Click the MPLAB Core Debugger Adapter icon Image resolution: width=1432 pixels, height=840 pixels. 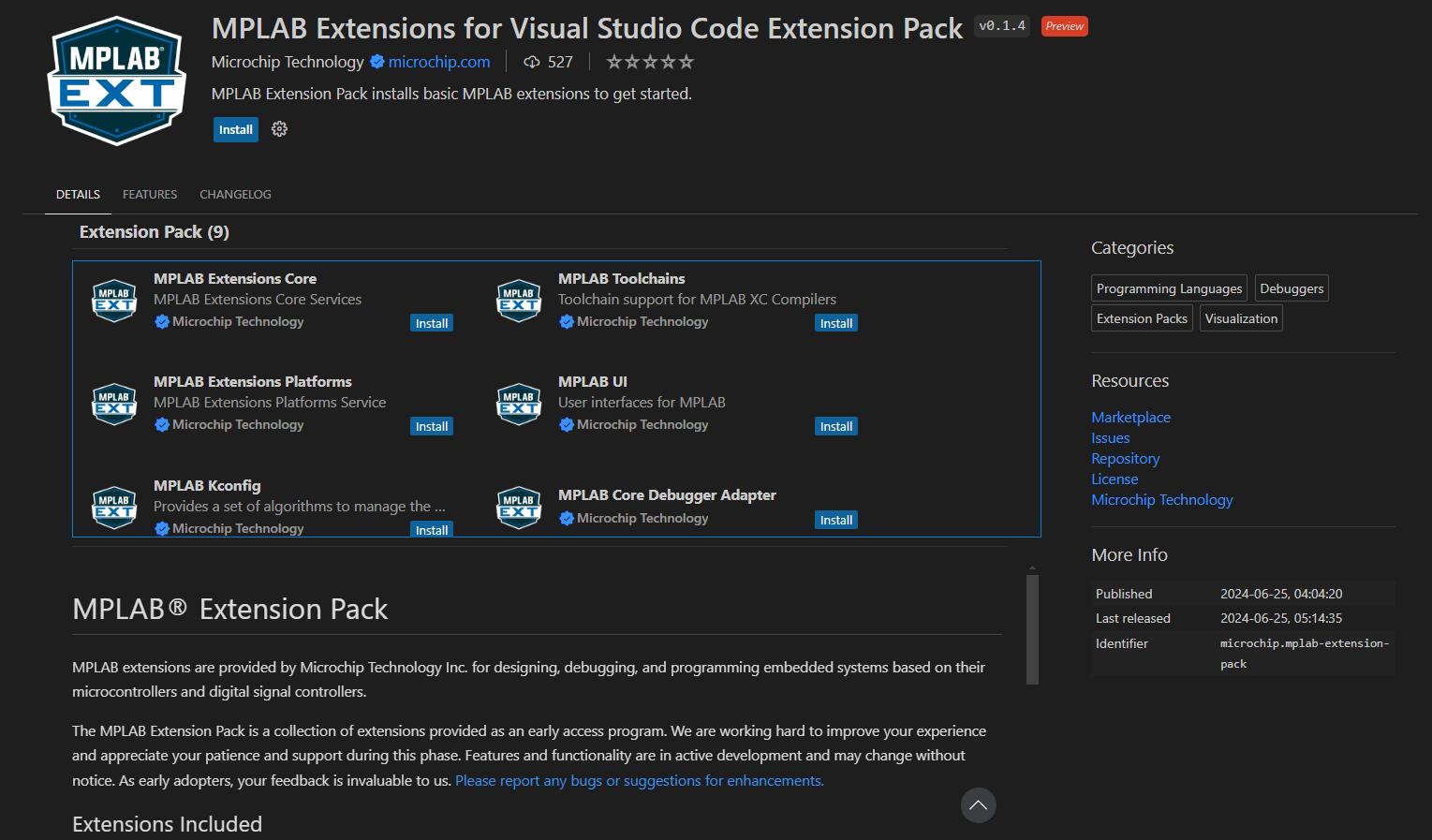(x=519, y=507)
